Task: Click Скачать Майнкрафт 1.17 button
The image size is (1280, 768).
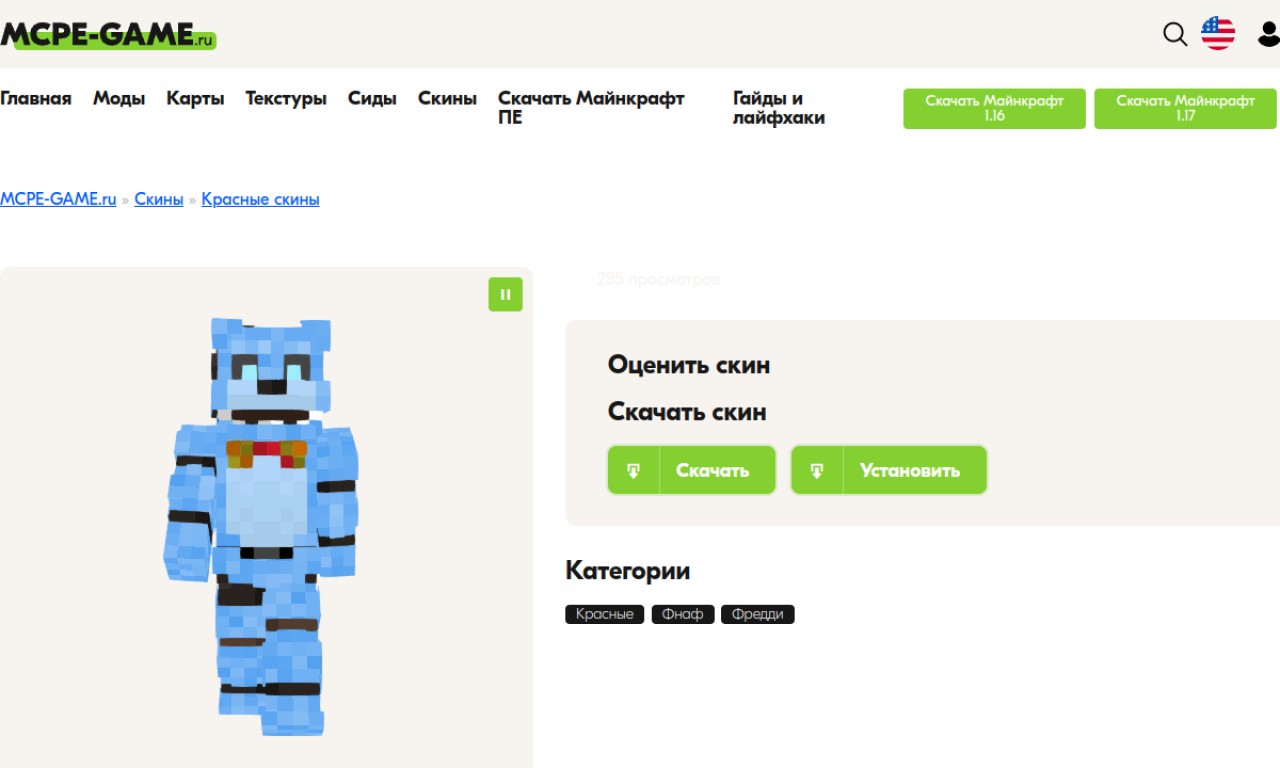Action: (1185, 108)
